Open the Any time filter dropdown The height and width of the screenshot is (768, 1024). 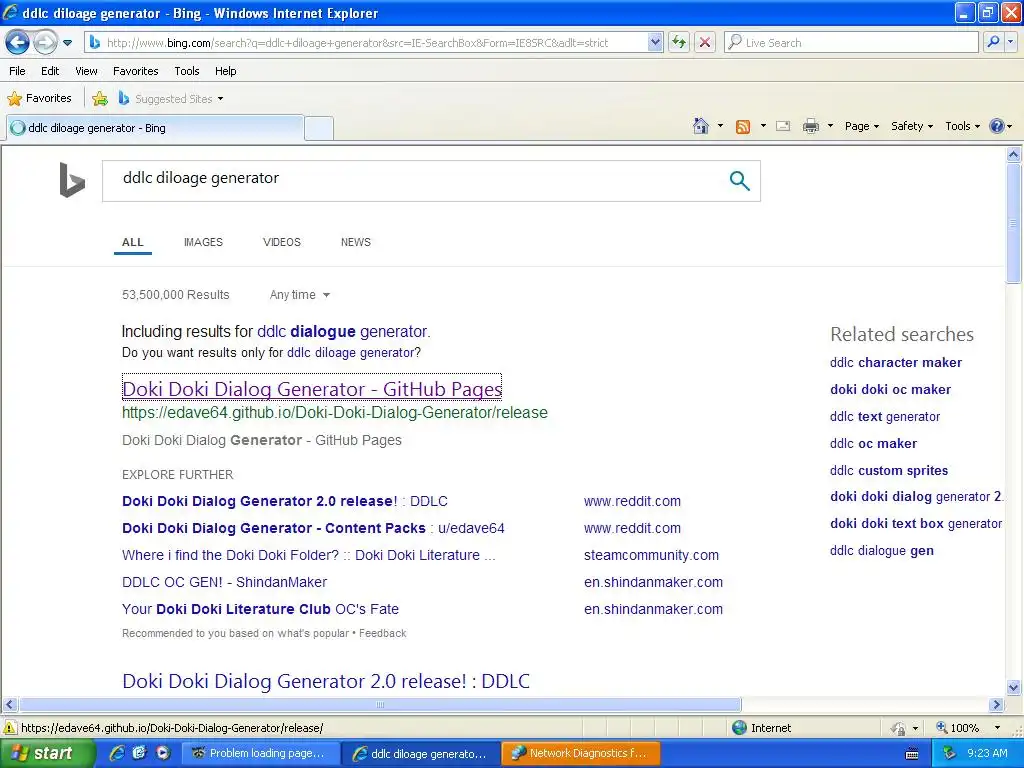[x=300, y=295]
